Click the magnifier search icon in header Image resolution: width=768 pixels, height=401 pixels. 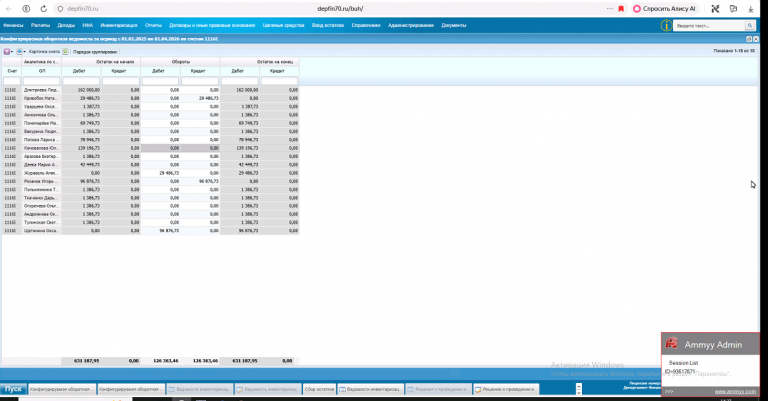coord(750,25)
